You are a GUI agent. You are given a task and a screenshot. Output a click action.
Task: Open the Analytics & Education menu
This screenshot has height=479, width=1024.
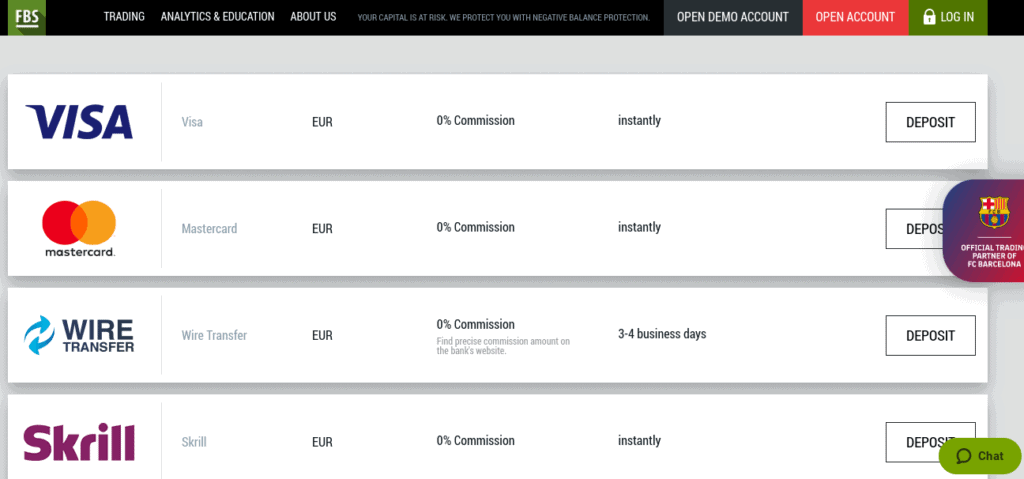click(217, 16)
